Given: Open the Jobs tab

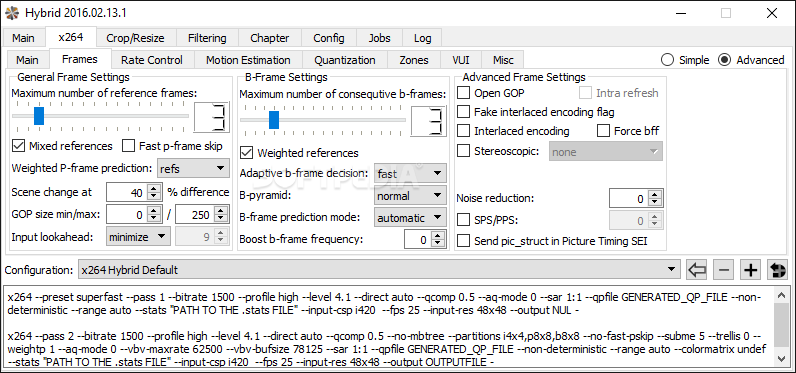Looking at the screenshot, I should click(379, 38).
